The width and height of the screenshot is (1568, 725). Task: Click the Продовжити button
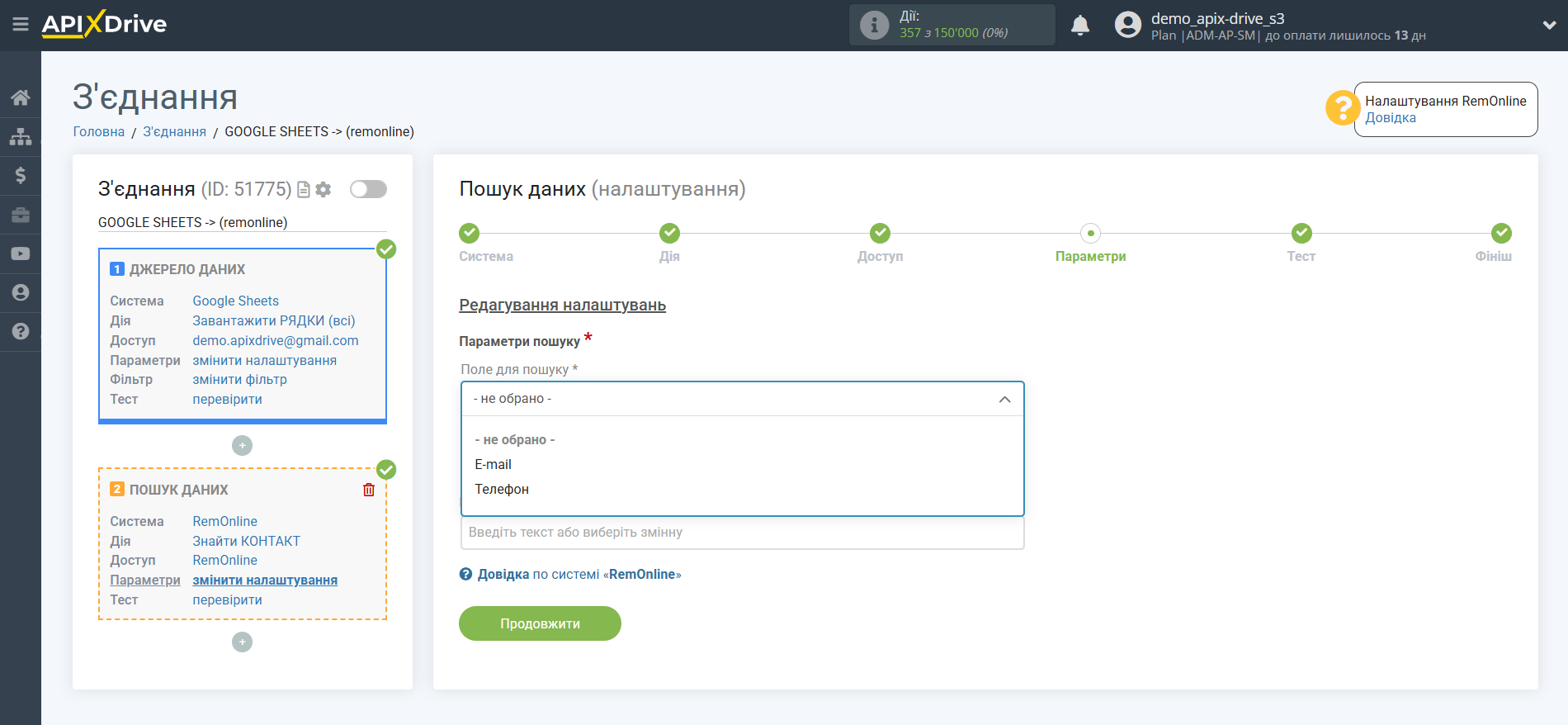[540, 623]
